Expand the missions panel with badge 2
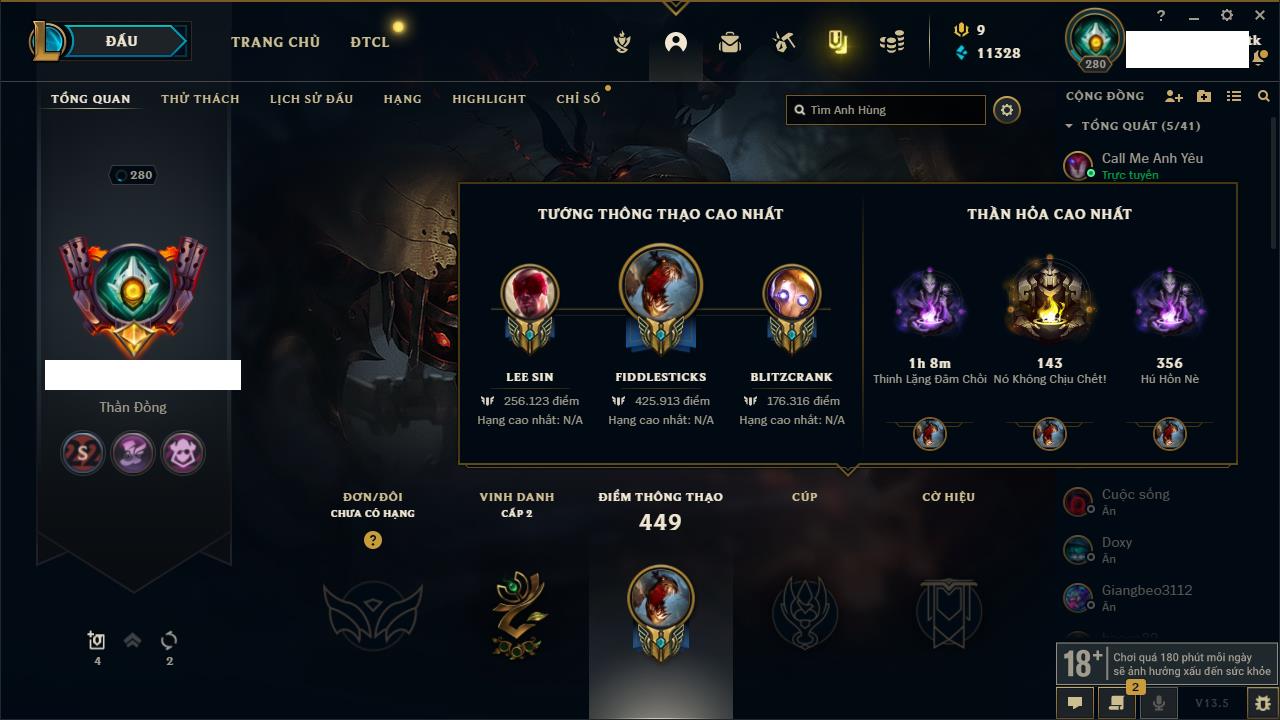The image size is (1280, 720). pos(1117,703)
